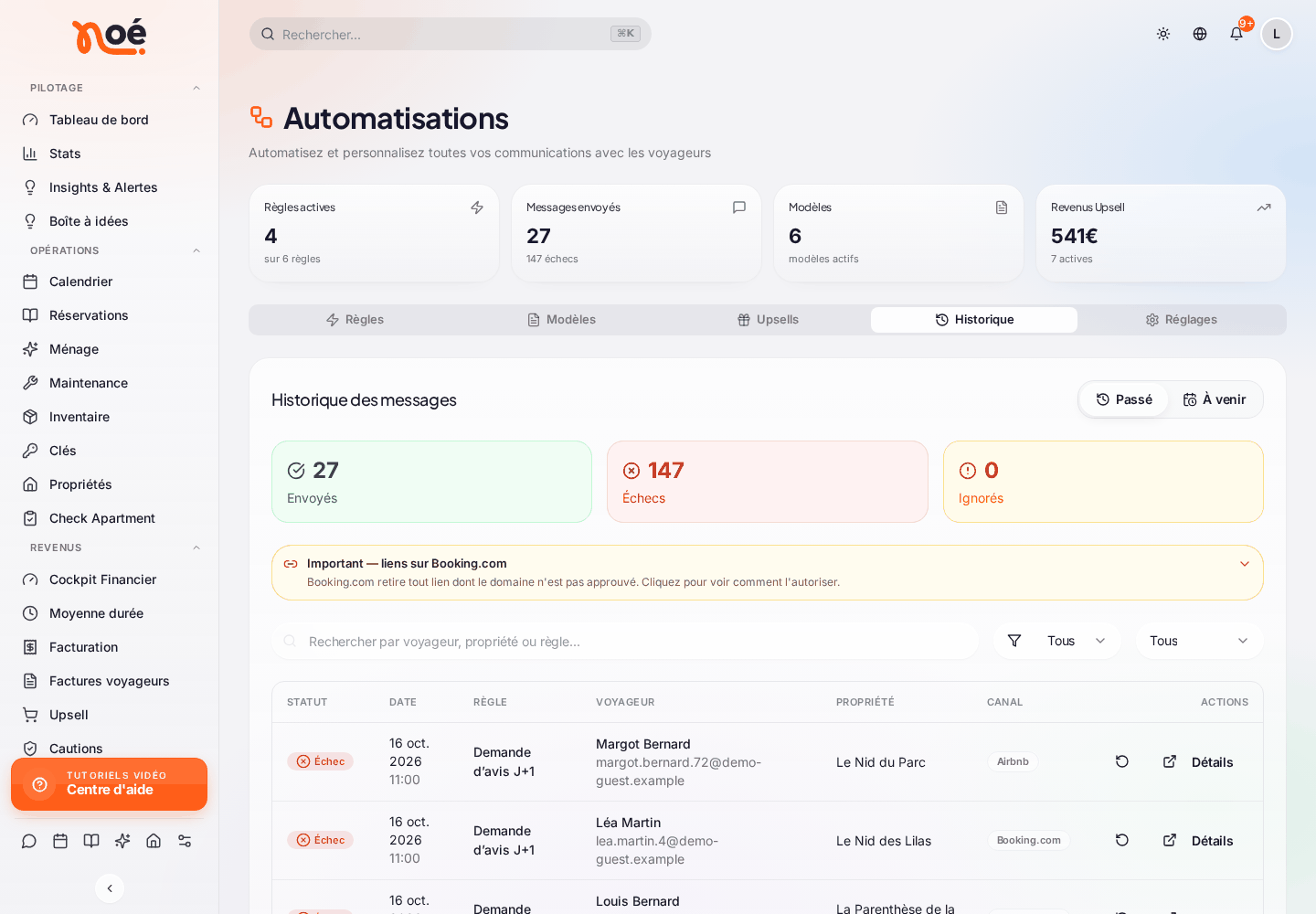The image size is (1316, 914).
Task: Open Détails for Léa Martin message
Action: click(1198, 841)
